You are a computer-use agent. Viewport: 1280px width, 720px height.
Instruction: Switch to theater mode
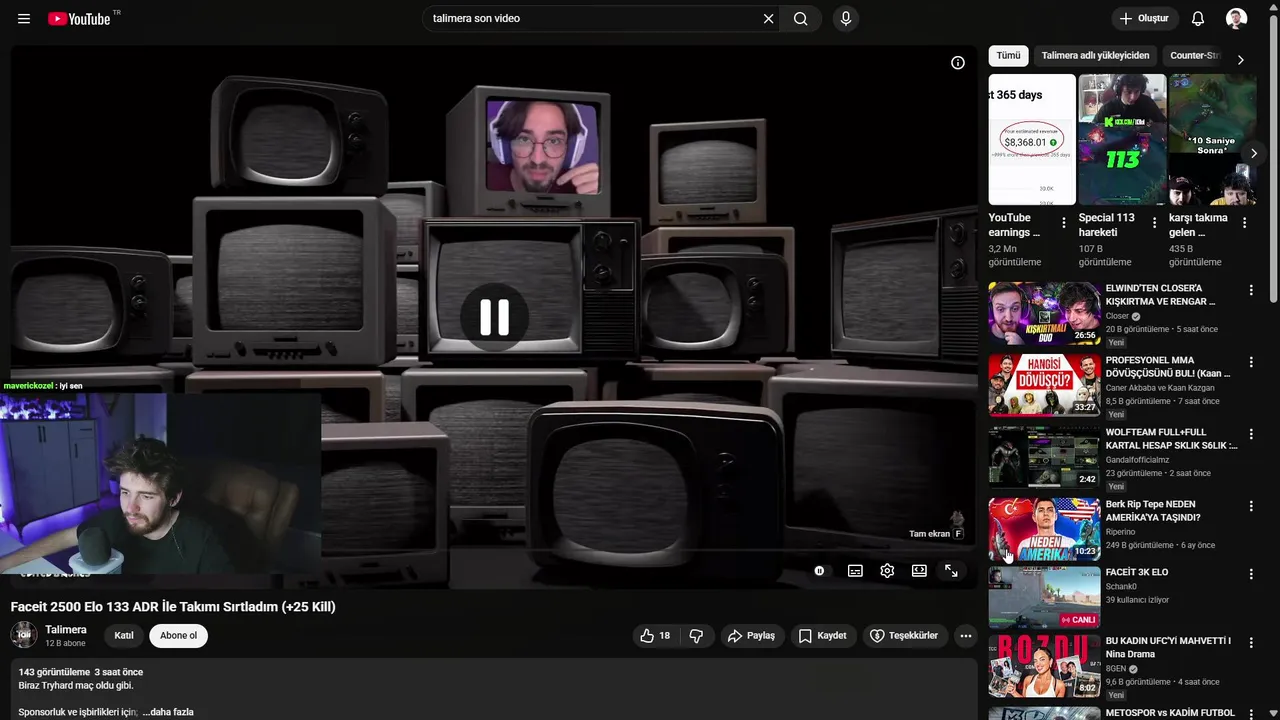pos(919,571)
